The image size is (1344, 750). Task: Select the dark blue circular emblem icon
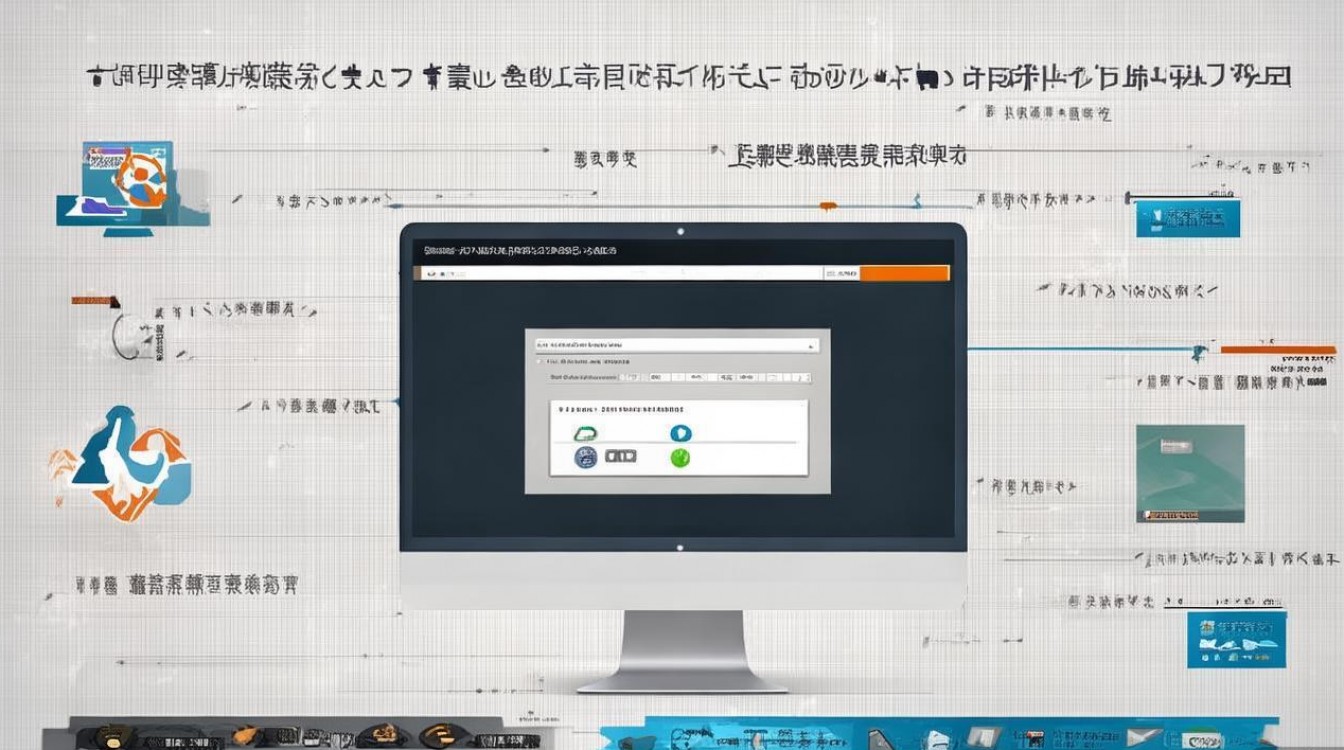(585, 457)
